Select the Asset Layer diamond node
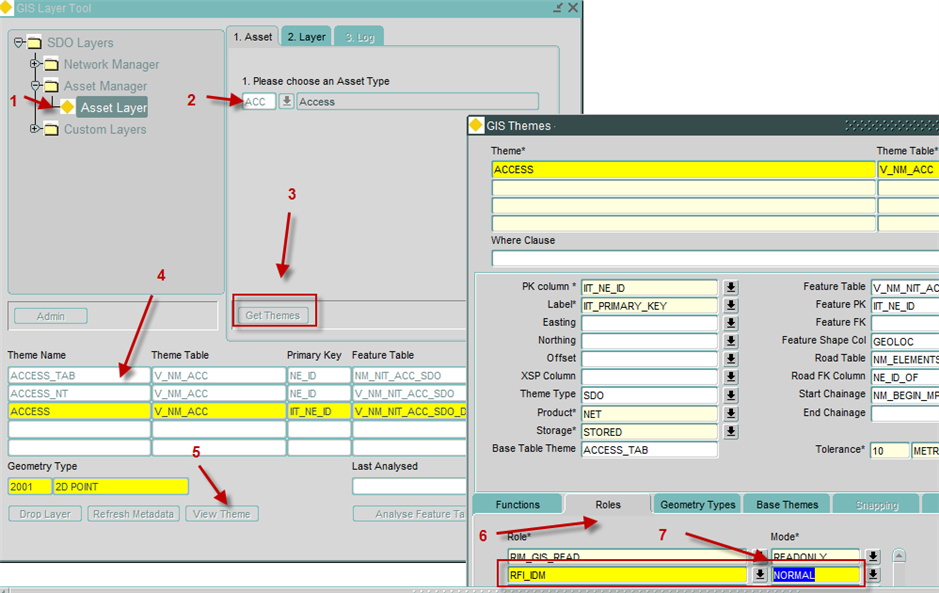The height and width of the screenshot is (593, 939). (x=68, y=107)
